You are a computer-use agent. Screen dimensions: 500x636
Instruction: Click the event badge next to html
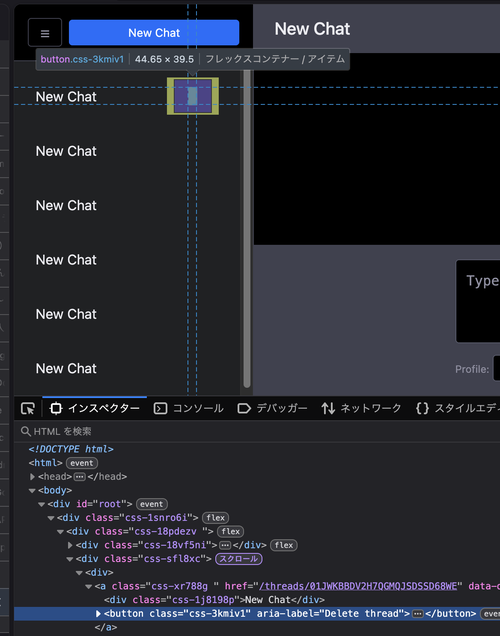click(x=82, y=463)
